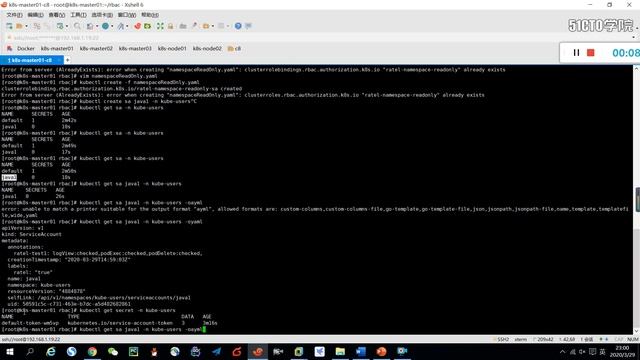Screen dimensions: 640x360
Task: Pause the screen recording
Action: click(576, 53)
